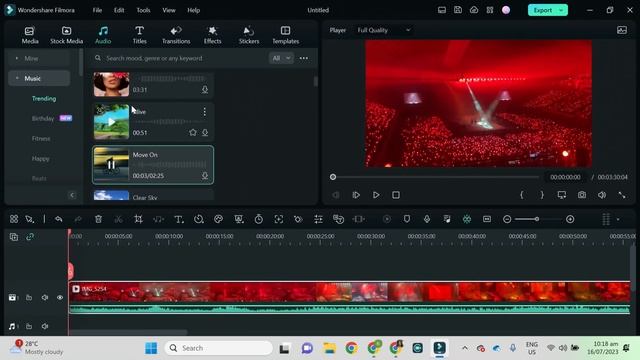Select the Crop tool in timeline toolbar
The image size is (640, 360).
[x=138, y=219]
